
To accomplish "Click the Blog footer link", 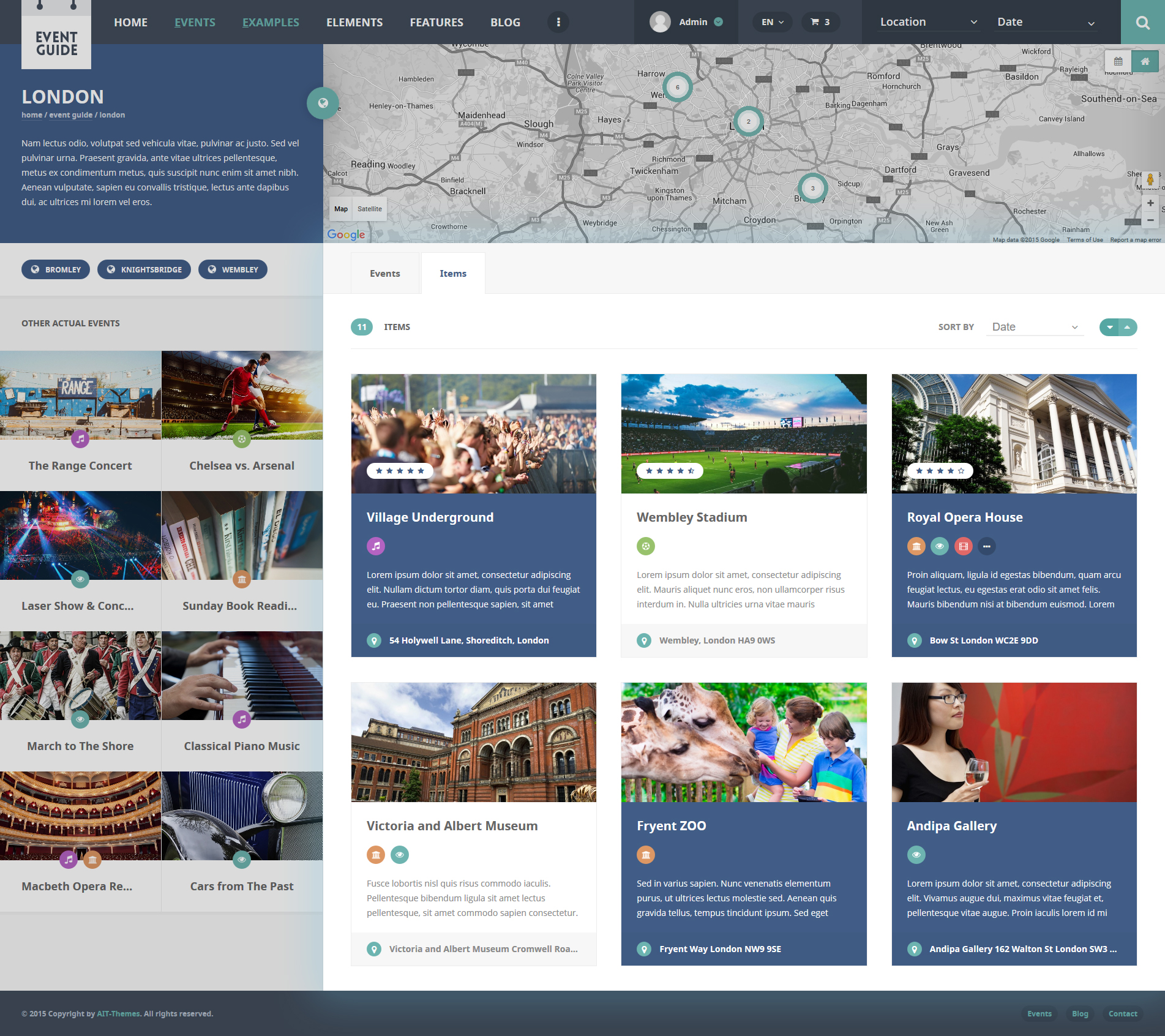I will 1080,1014.
